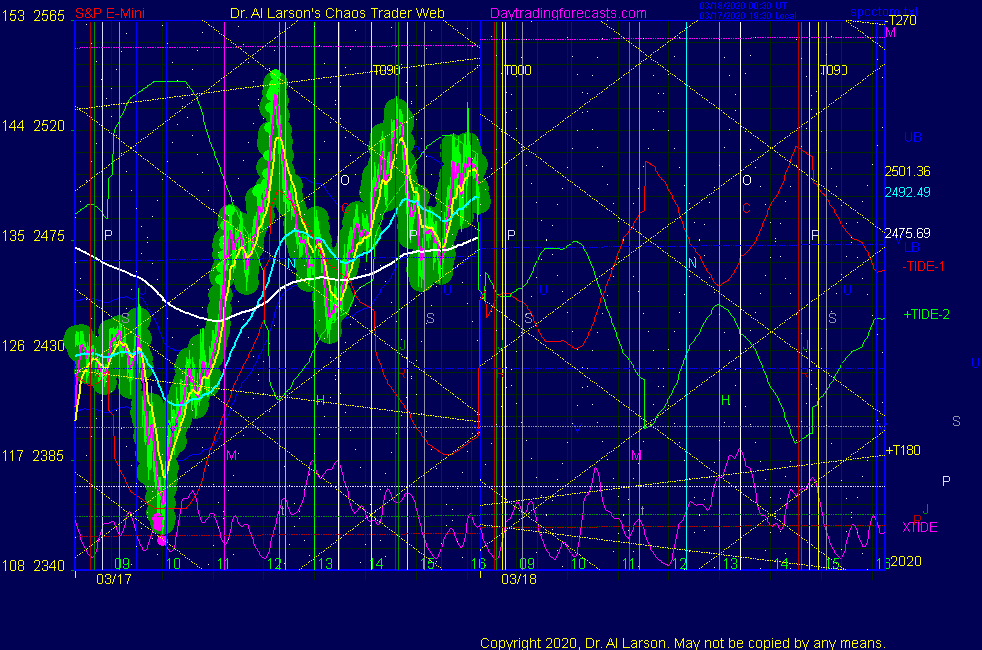Click the 03/17 date label

(x=114, y=579)
